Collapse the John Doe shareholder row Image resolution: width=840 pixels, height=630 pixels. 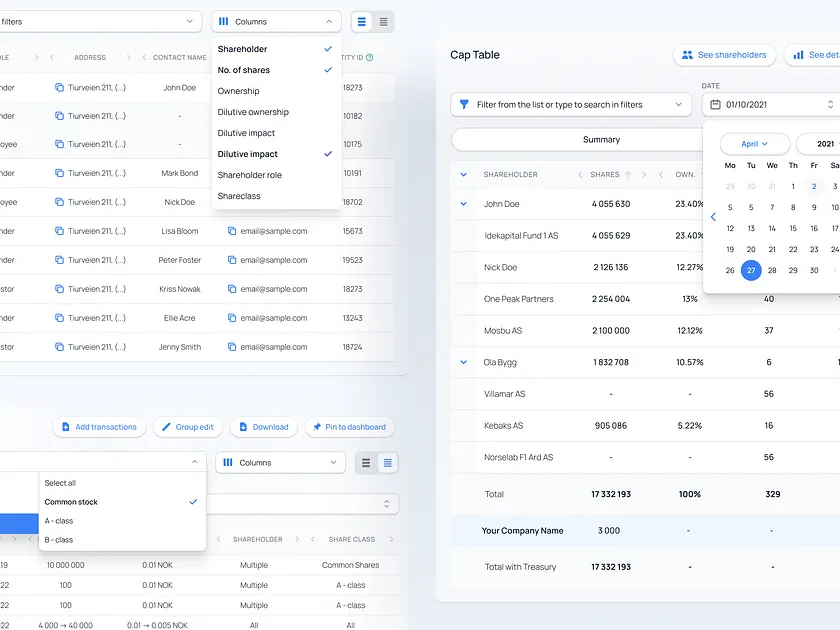(x=462, y=202)
